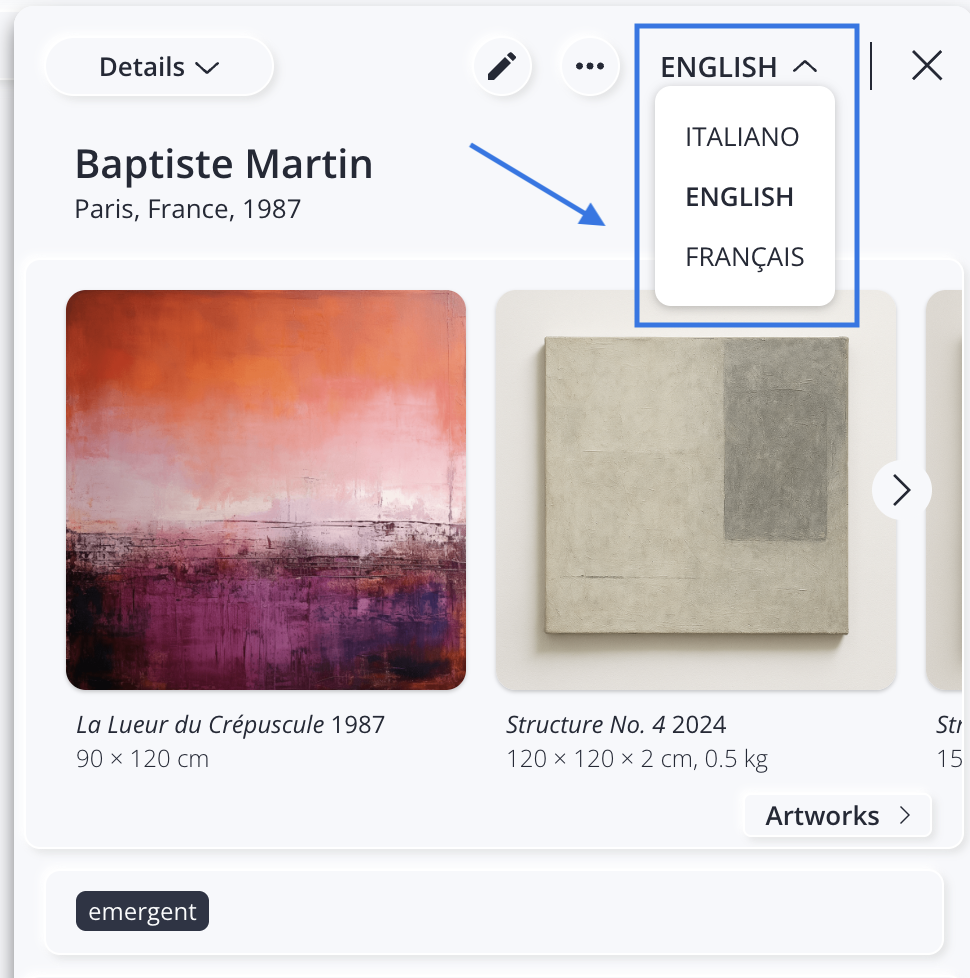Show next artworks with carousel arrow
This screenshot has width=970, height=978.
[901, 490]
